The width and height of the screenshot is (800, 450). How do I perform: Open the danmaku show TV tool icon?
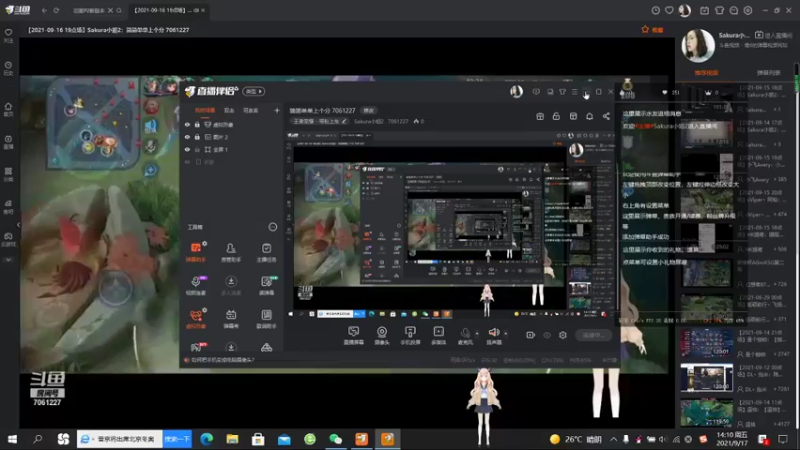(x=231, y=318)
